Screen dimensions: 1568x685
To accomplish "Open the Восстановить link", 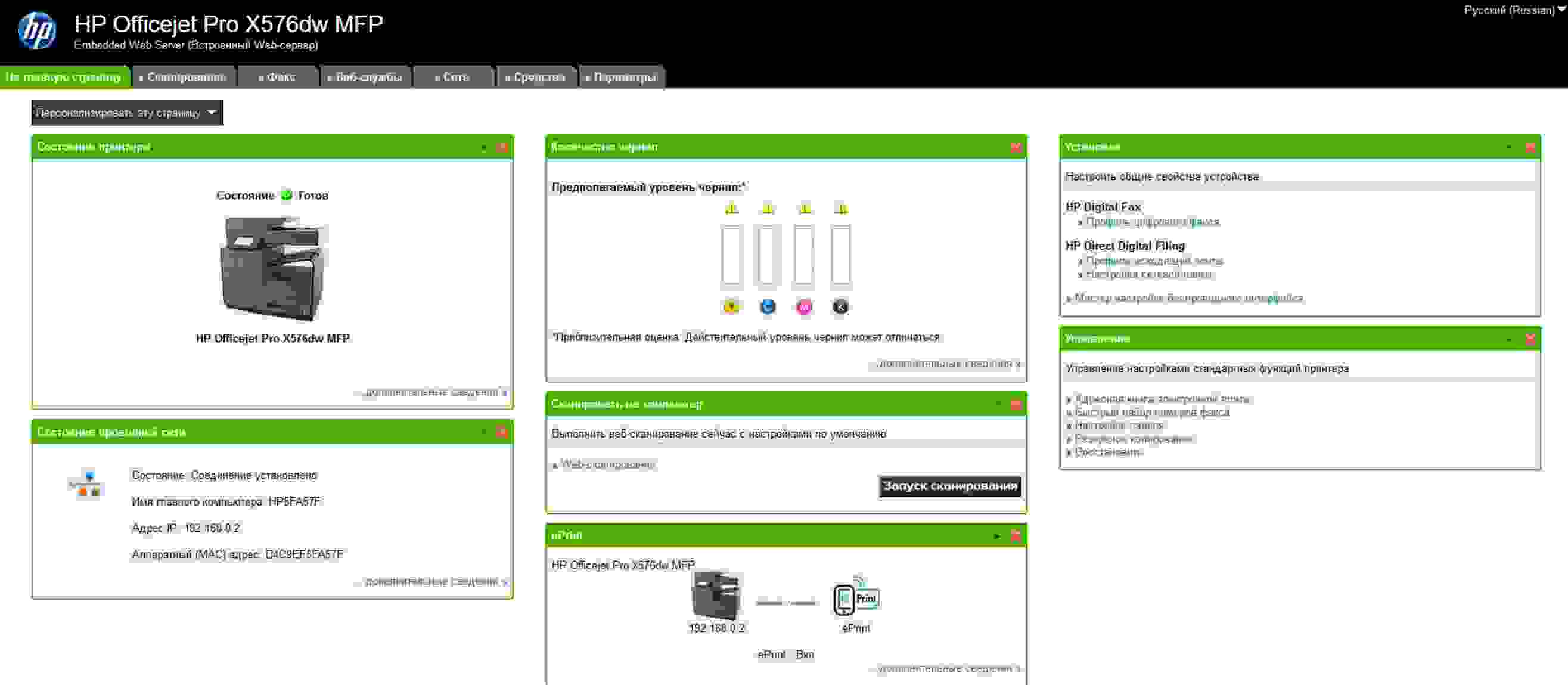I will coord(1107,453).
